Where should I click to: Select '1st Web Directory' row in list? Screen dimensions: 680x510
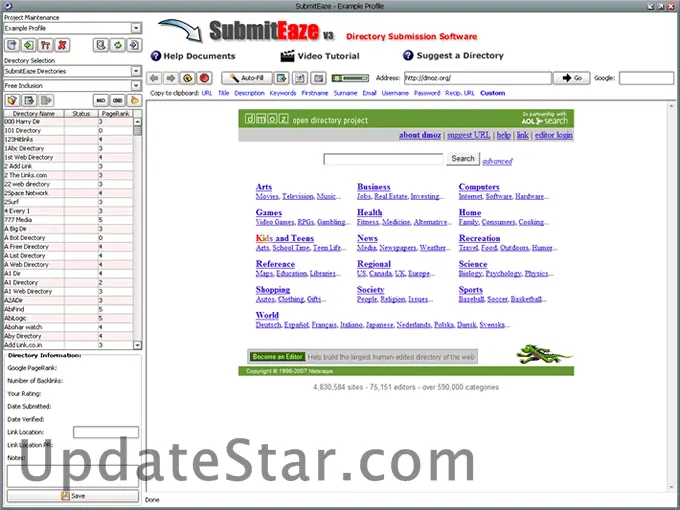69,157
